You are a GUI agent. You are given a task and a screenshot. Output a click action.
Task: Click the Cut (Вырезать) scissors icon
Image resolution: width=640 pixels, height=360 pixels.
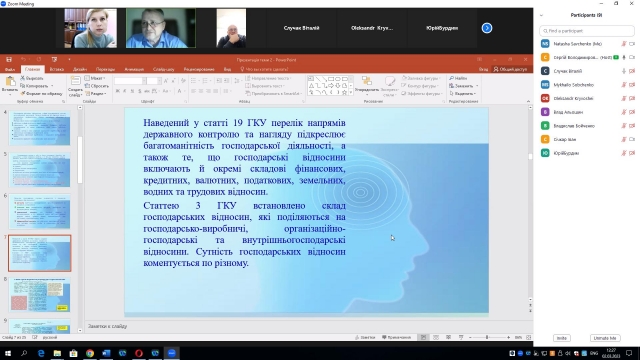(23, 78)
